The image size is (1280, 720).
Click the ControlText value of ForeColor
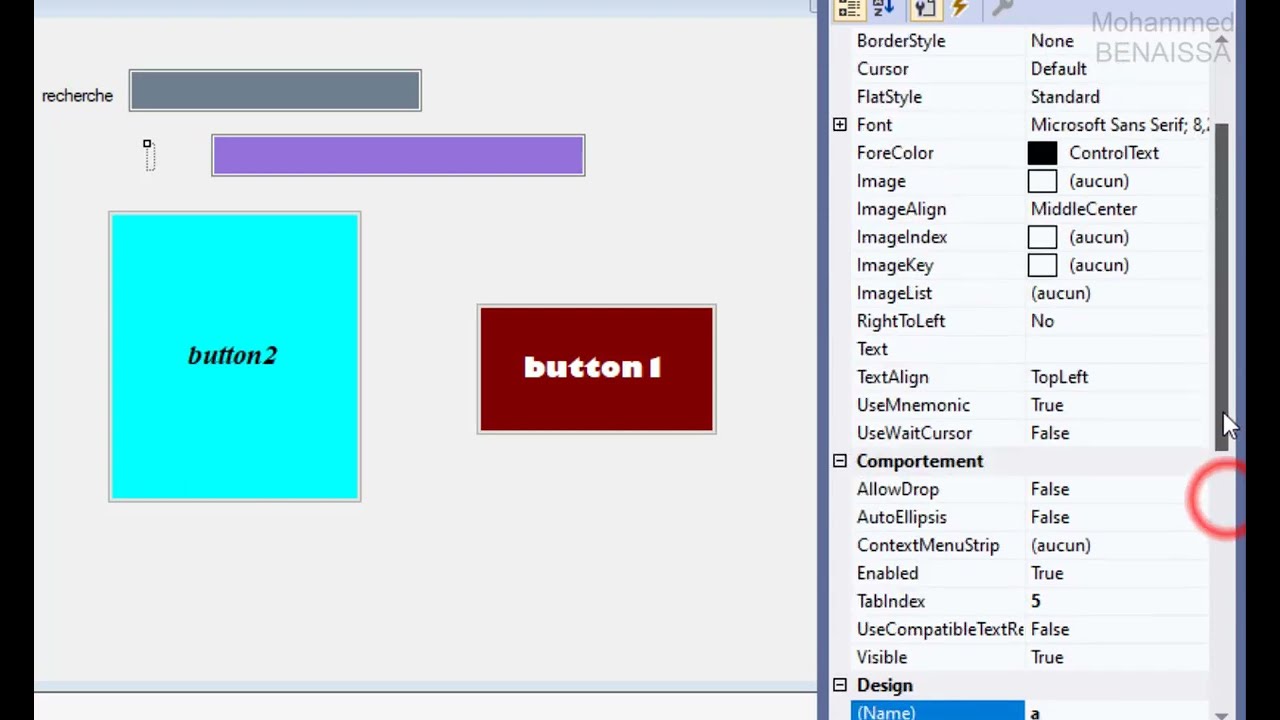pyautogui.click(x=1114, y=153)
